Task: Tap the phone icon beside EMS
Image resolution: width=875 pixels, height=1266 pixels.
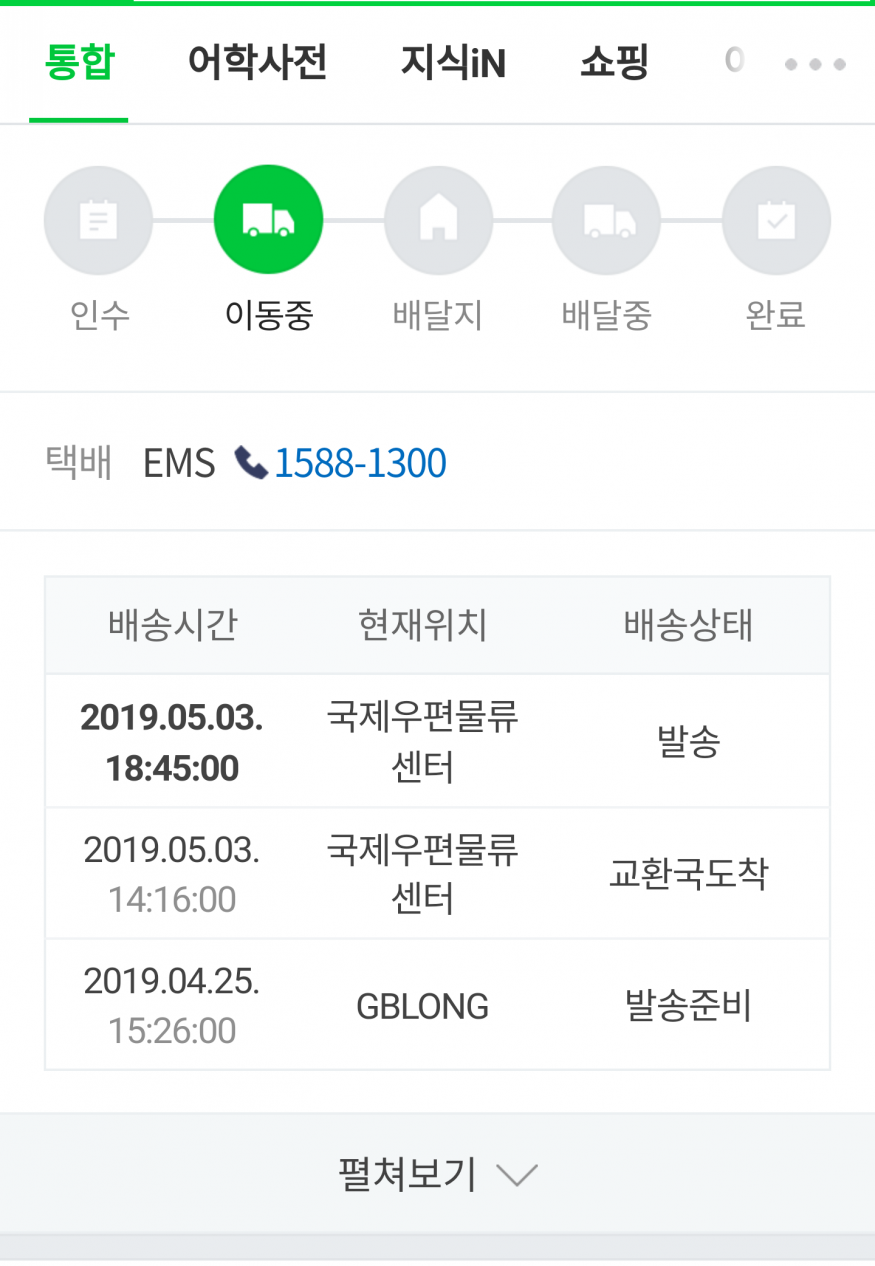Action: click(x=251, y=463)
